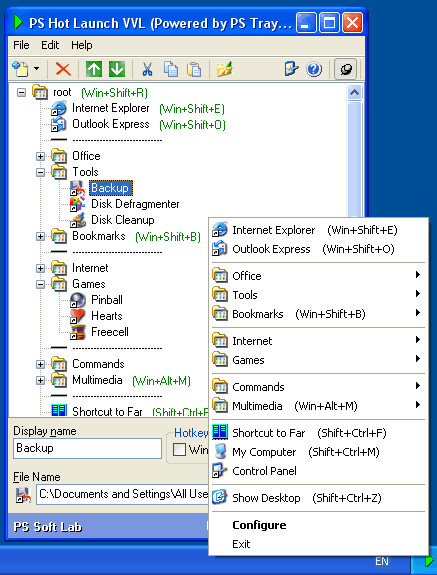
Task: Select Disk Defragmenter icon in tree
Action: pyautogui.click(x=78, y=204)
